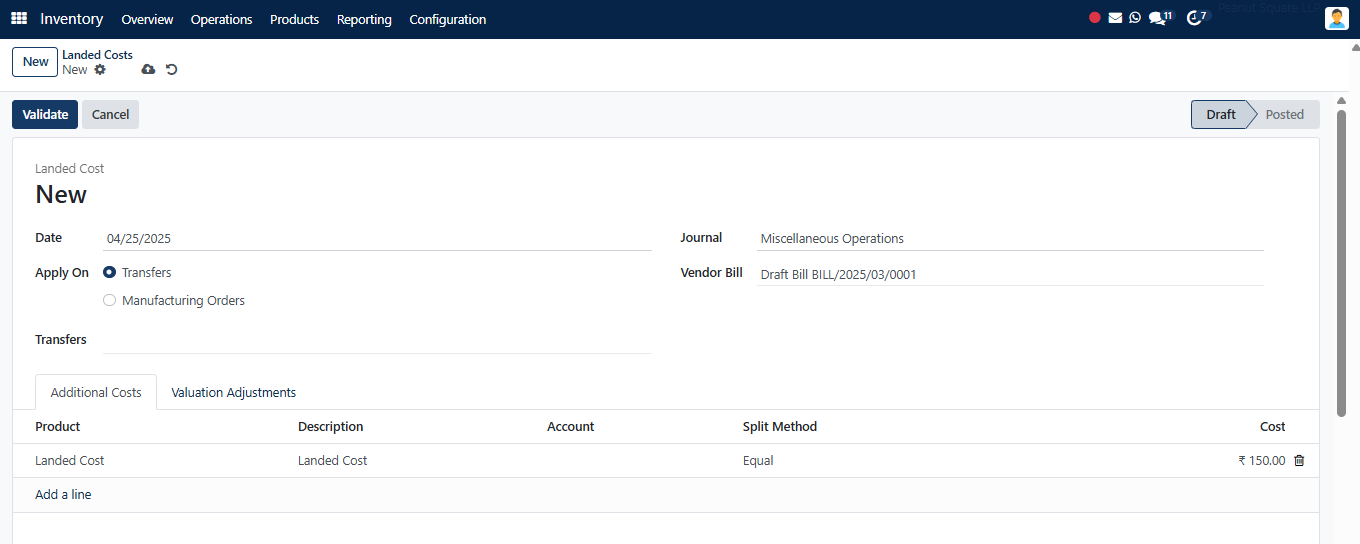Click the Inventory app title

71,19
